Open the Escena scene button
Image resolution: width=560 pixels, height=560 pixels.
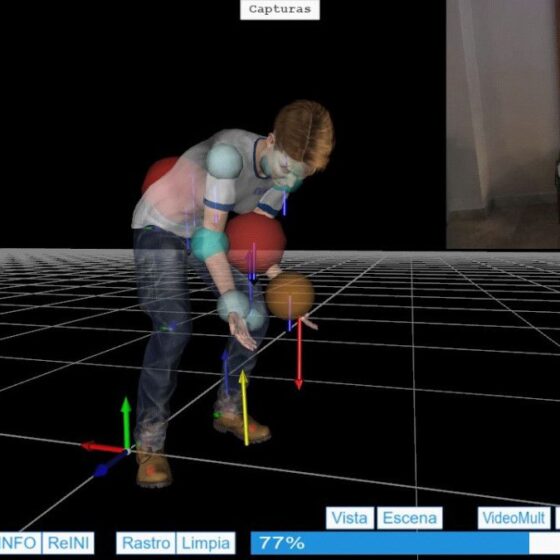point(410,518)
